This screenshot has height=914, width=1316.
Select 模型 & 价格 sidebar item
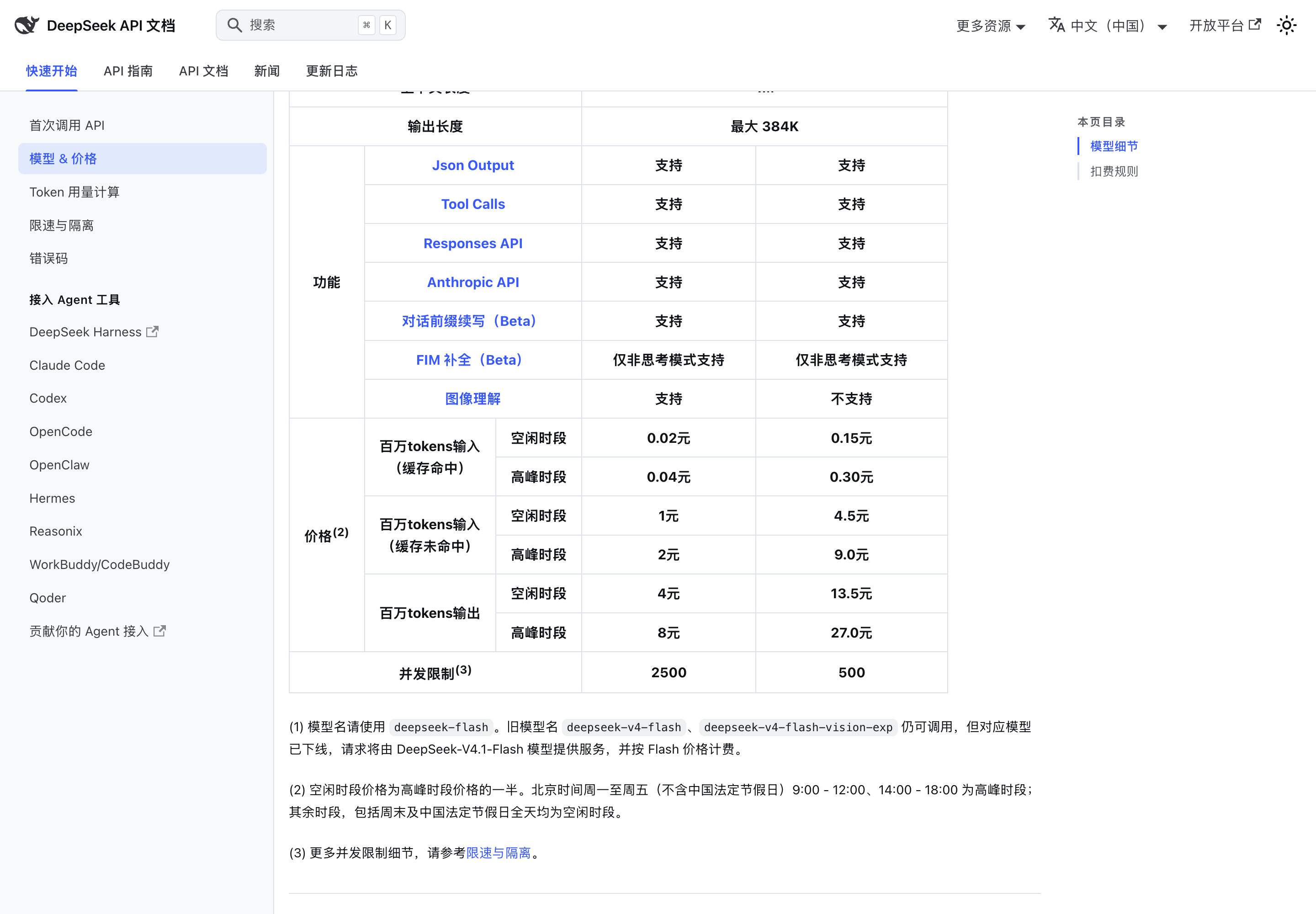tap(143, 159)
